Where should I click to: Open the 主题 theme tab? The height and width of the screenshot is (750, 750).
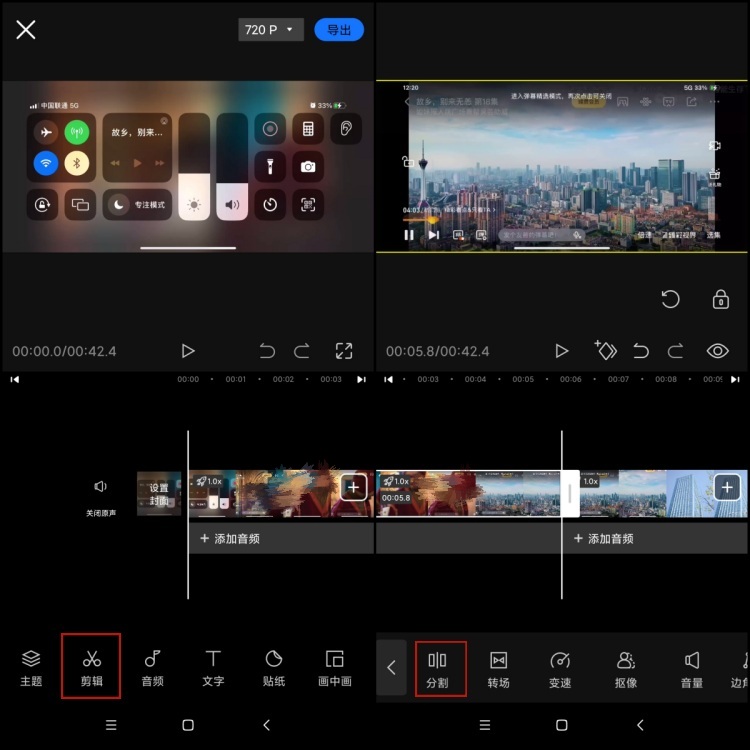tap(31, 668)
